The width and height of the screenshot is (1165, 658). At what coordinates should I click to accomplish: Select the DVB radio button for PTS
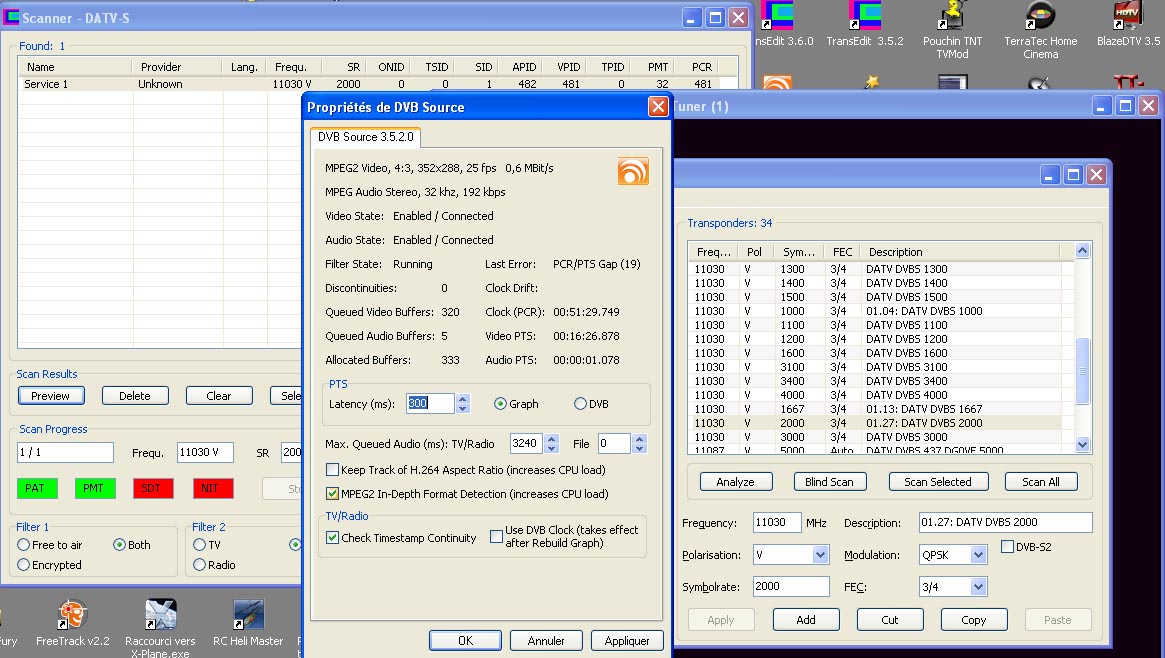580,404
